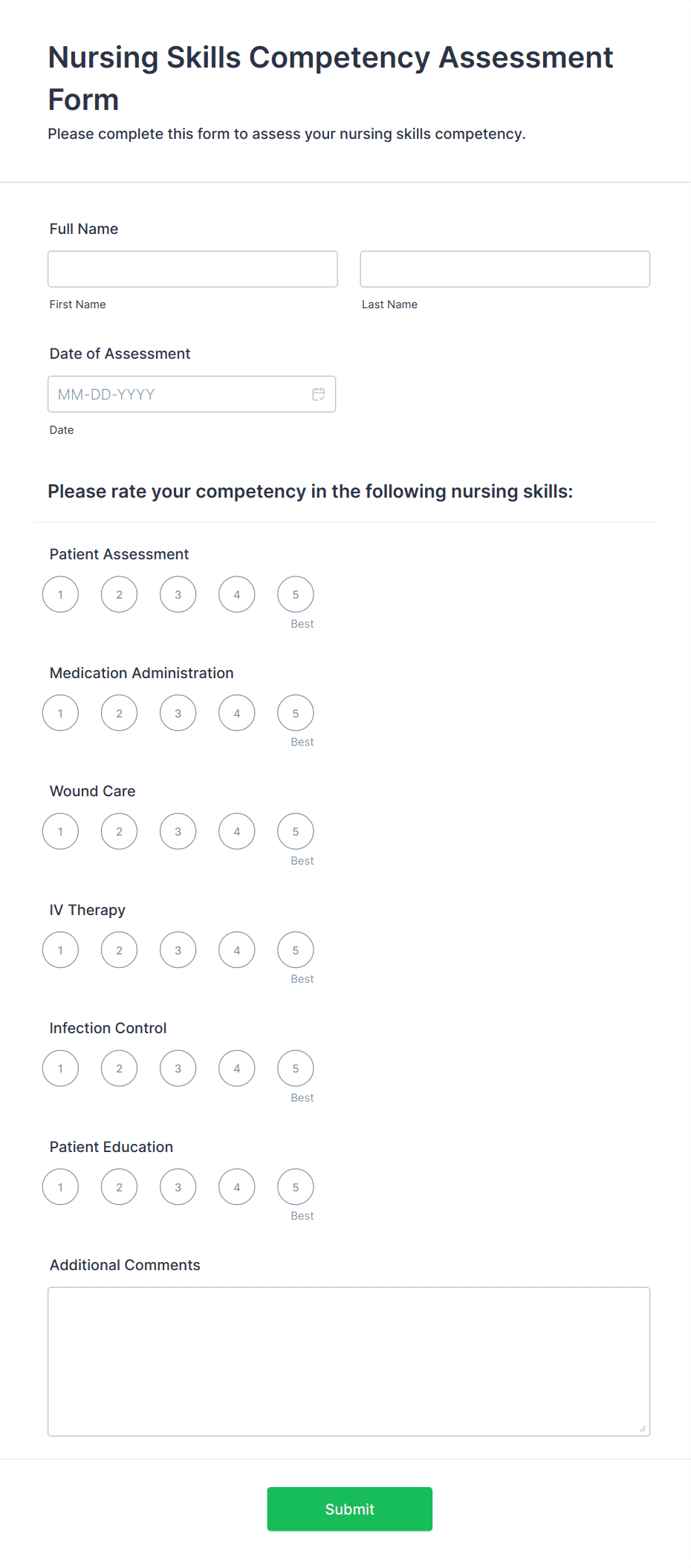The image size is (691, 1568).
Task: Select rating 5 for Patient Assessment
Action: (295, 593)
